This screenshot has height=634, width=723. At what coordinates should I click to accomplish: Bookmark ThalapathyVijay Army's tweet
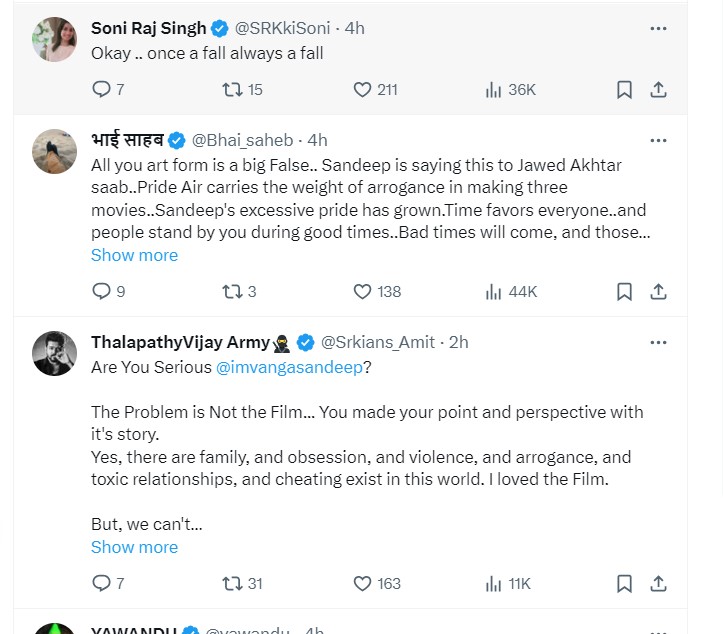[624, 583]
